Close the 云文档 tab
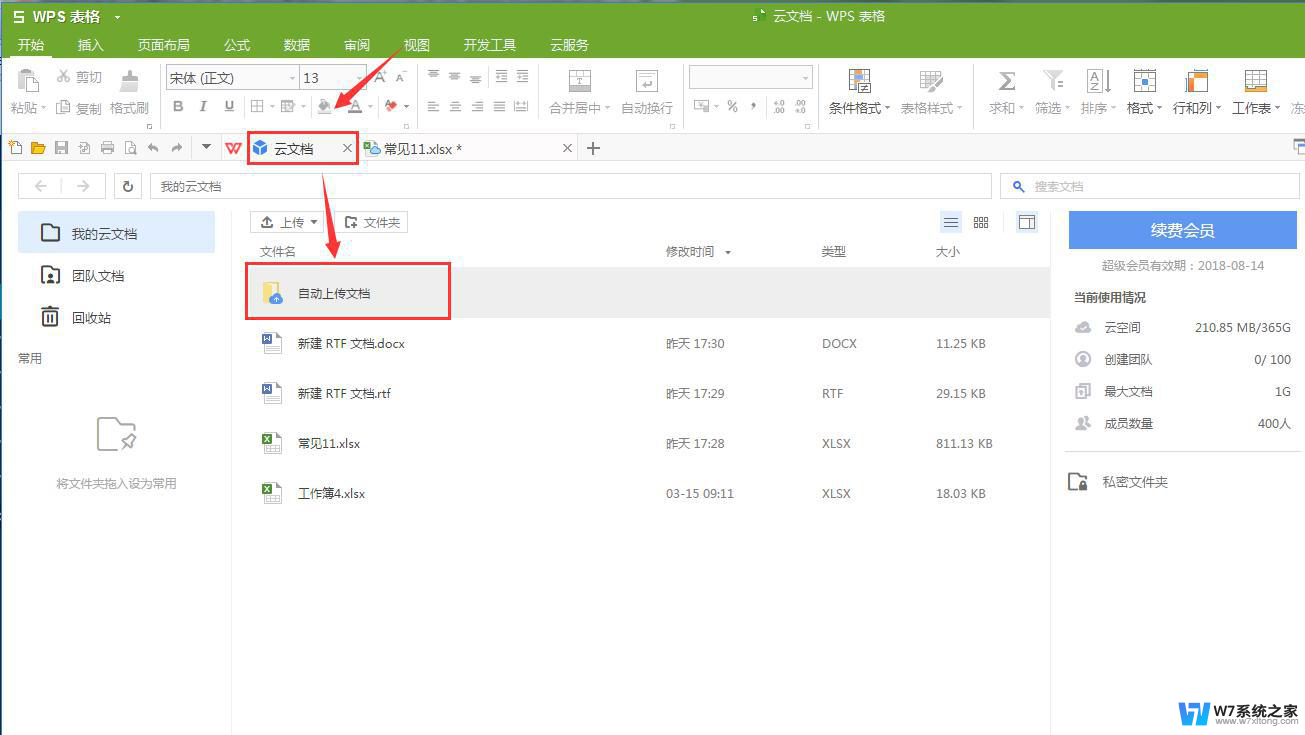The image size is (1305, 735). [x=348, y=148]
